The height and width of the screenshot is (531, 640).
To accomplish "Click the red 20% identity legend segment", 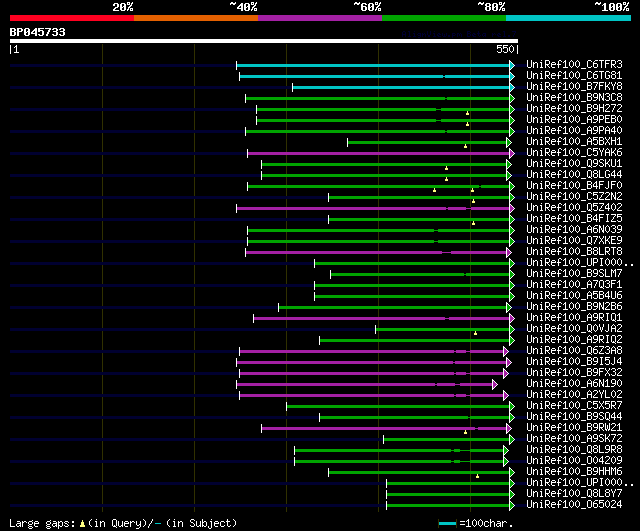I will (x=72, y=18).
